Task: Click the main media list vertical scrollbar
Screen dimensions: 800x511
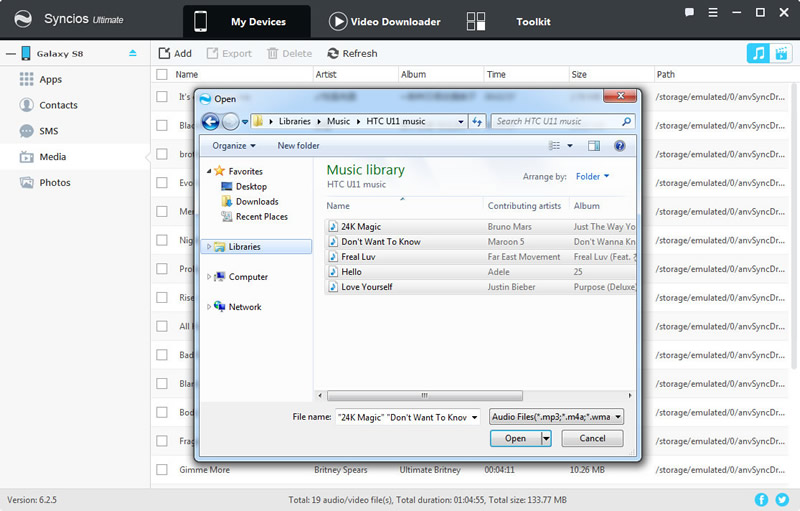Action: pyautogui.click(x=794, y=224)
